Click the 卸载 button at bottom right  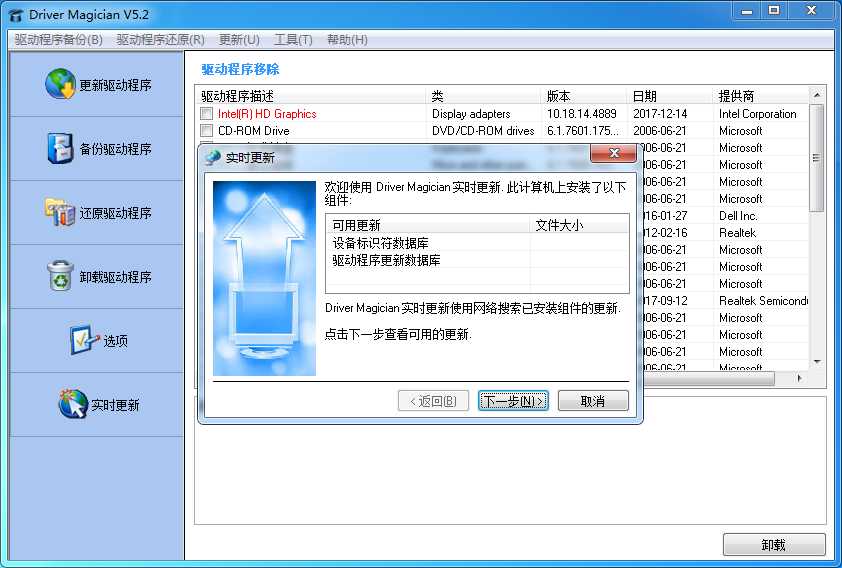773,544
